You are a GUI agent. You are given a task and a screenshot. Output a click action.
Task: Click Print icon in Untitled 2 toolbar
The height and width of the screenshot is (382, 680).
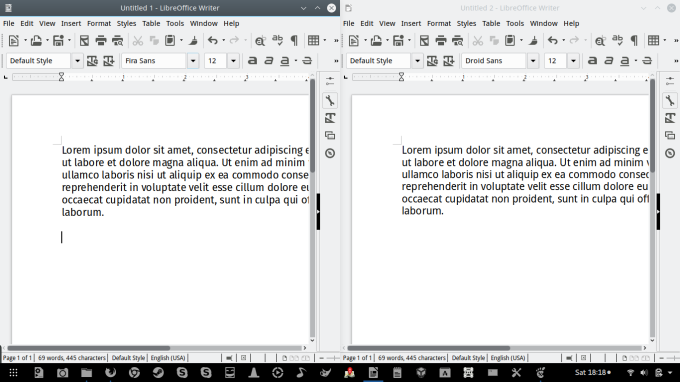click(441, 41)
